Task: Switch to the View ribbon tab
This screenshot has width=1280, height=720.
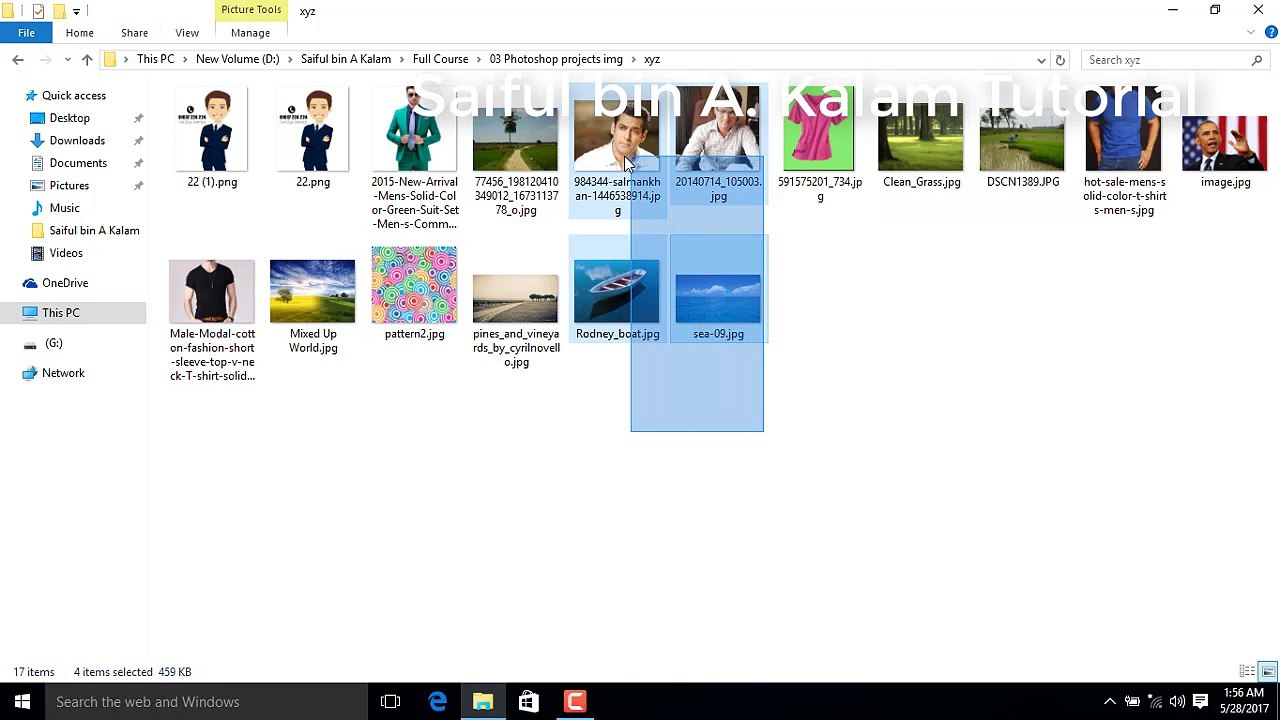Action: point(187,33)
